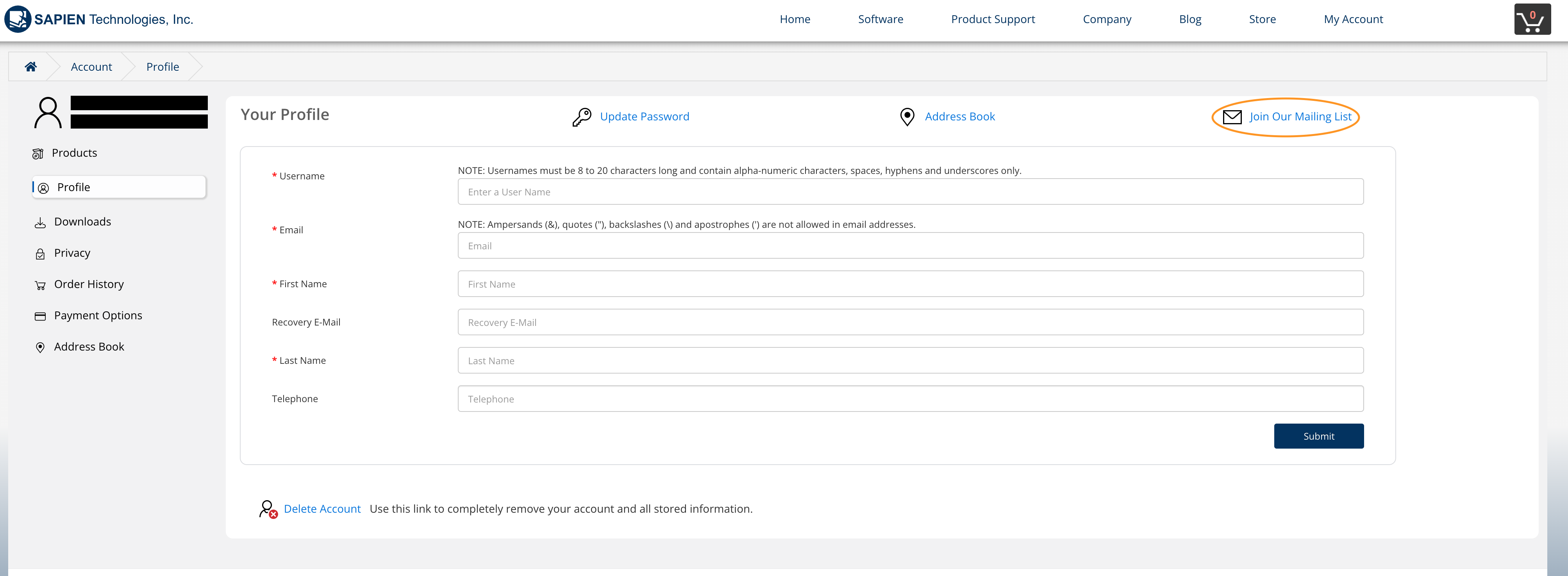Click the username length NOTE text
1568x576 pixels.
(x=739, y=171)
